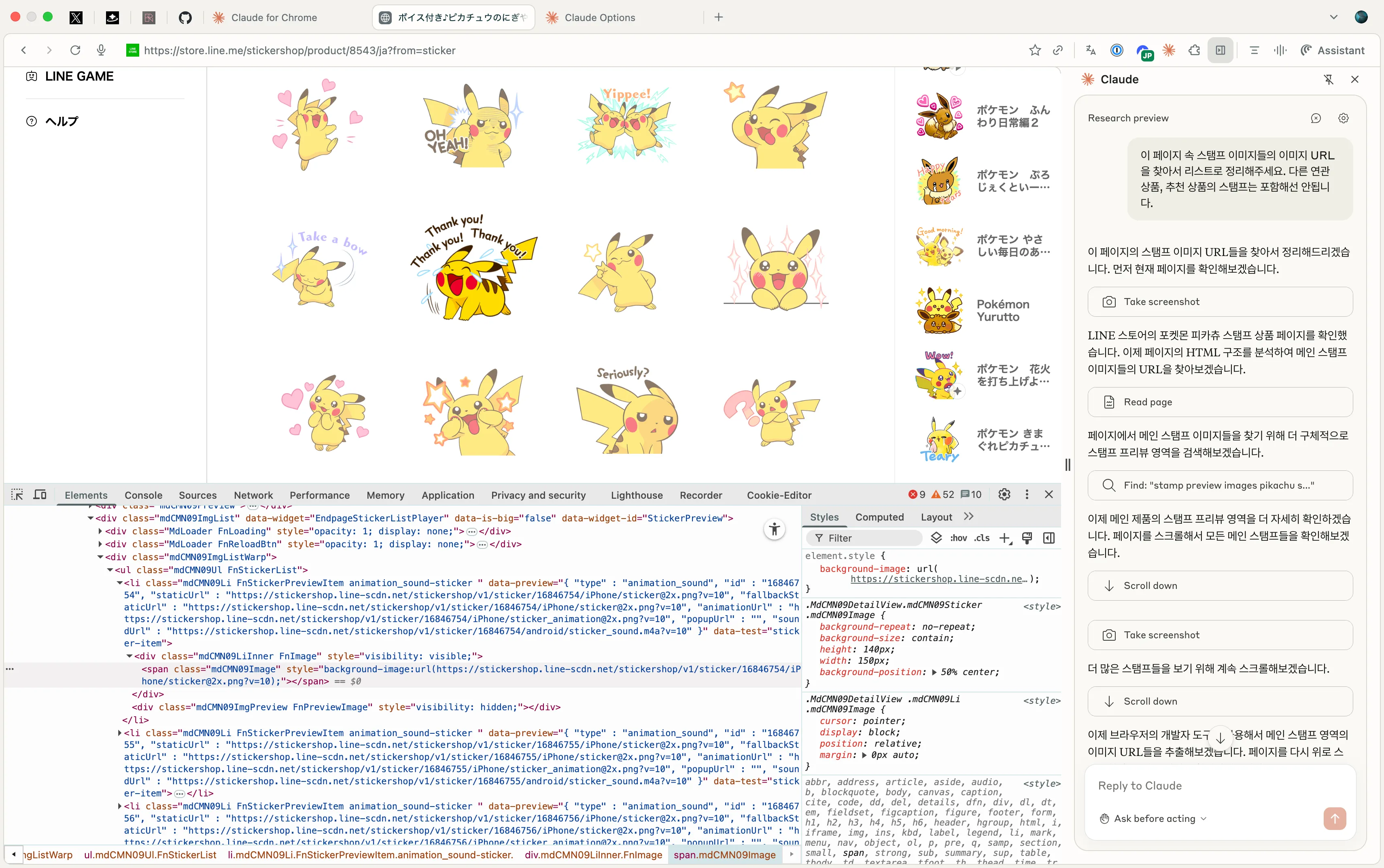Switch to the Network tab
Image resolution: width=1384 pixels, height=868 pixels.
point(253,495)
